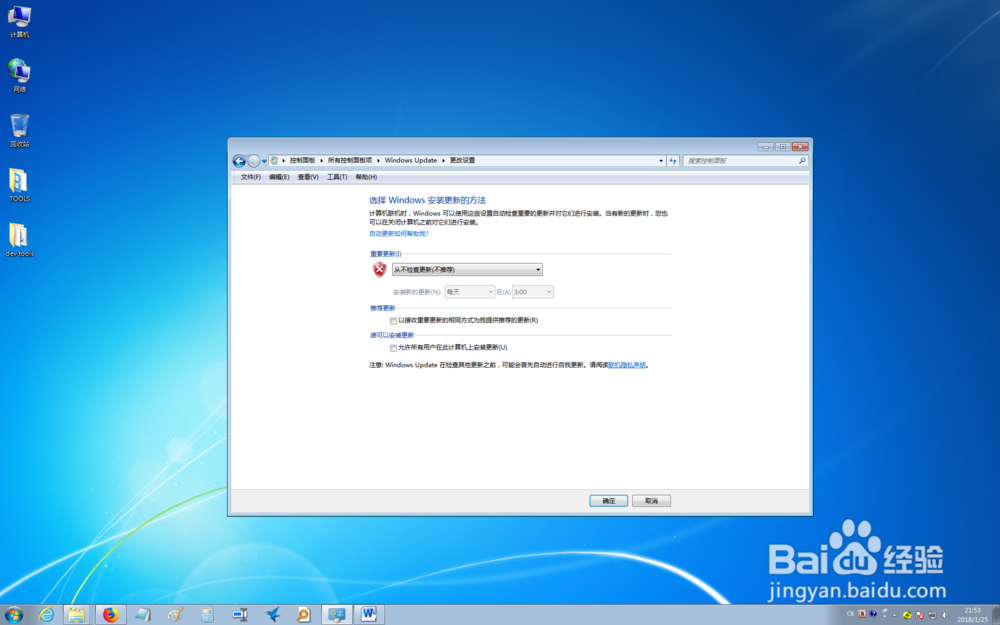Viewport: 1000px width, 625px height.
Task: Open the 网络 desktop icon
Action: [19, 75]
